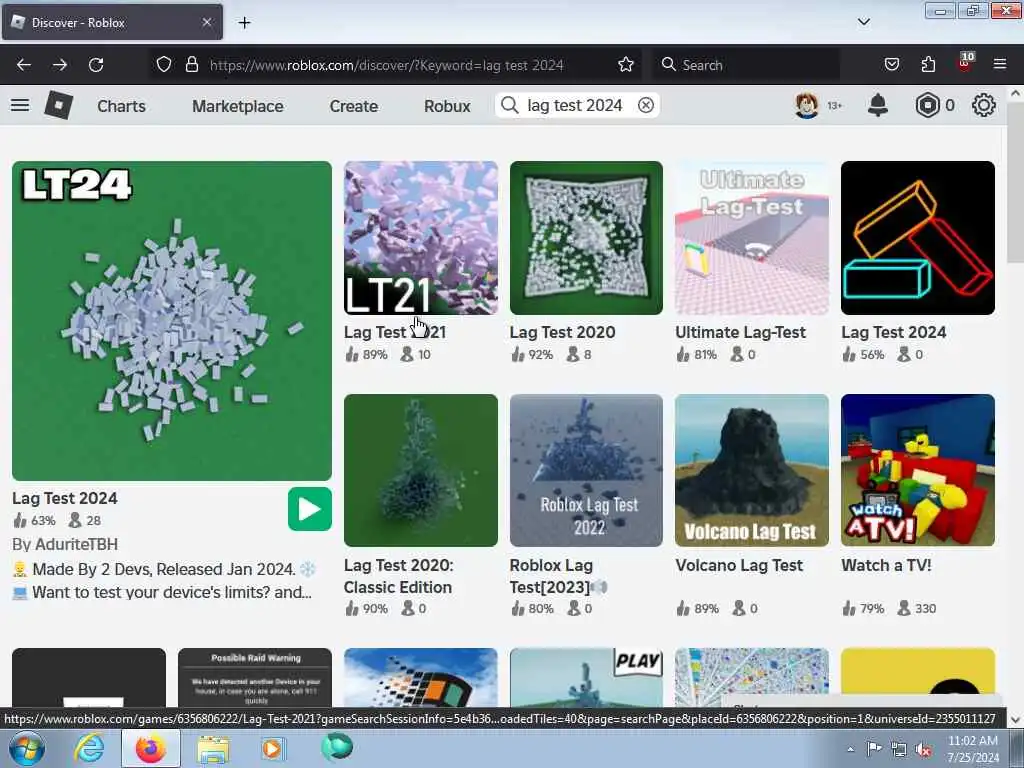Open the Robux balance icon

(927, 105)
